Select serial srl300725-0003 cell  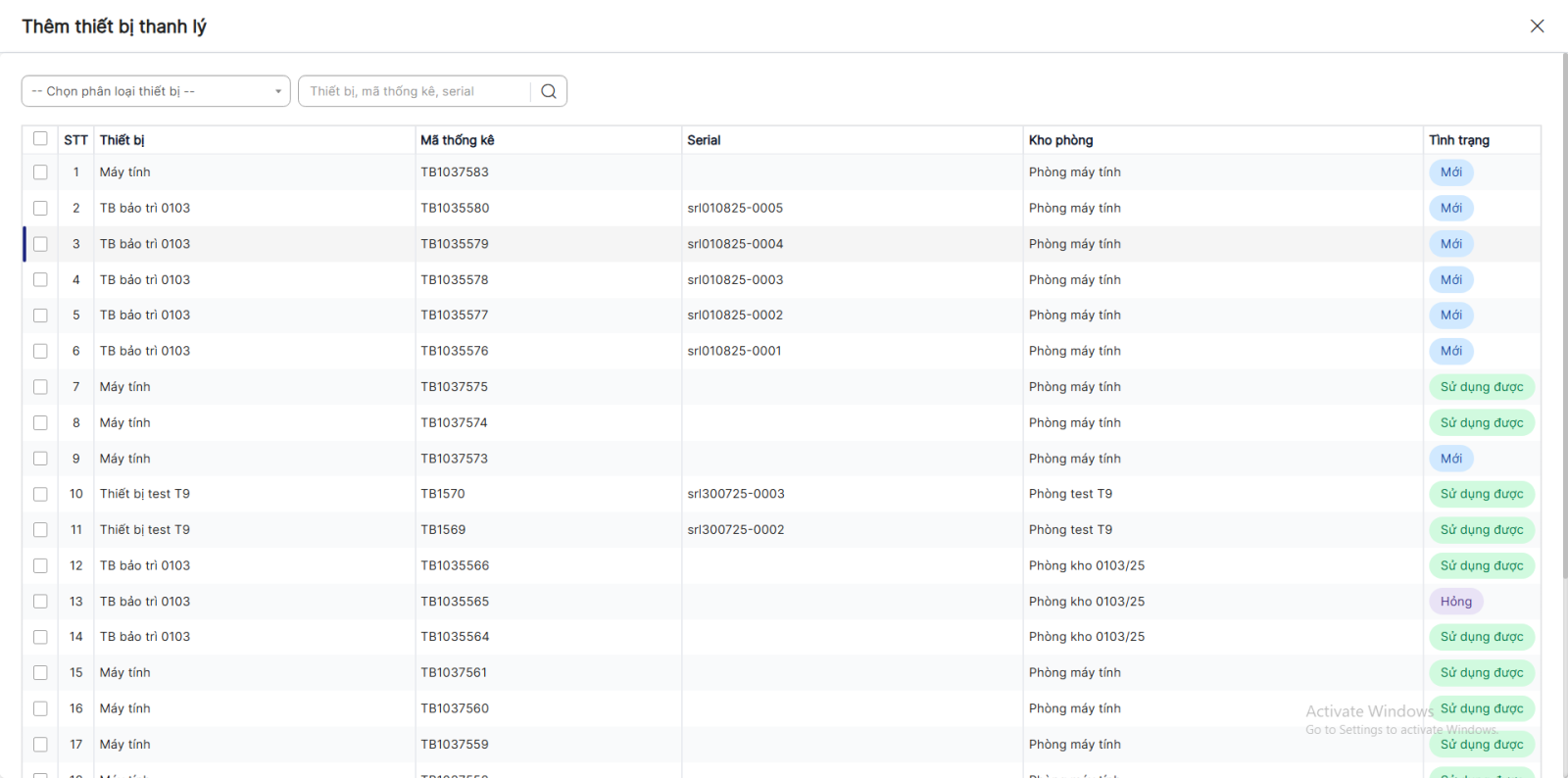pos(736,494)
